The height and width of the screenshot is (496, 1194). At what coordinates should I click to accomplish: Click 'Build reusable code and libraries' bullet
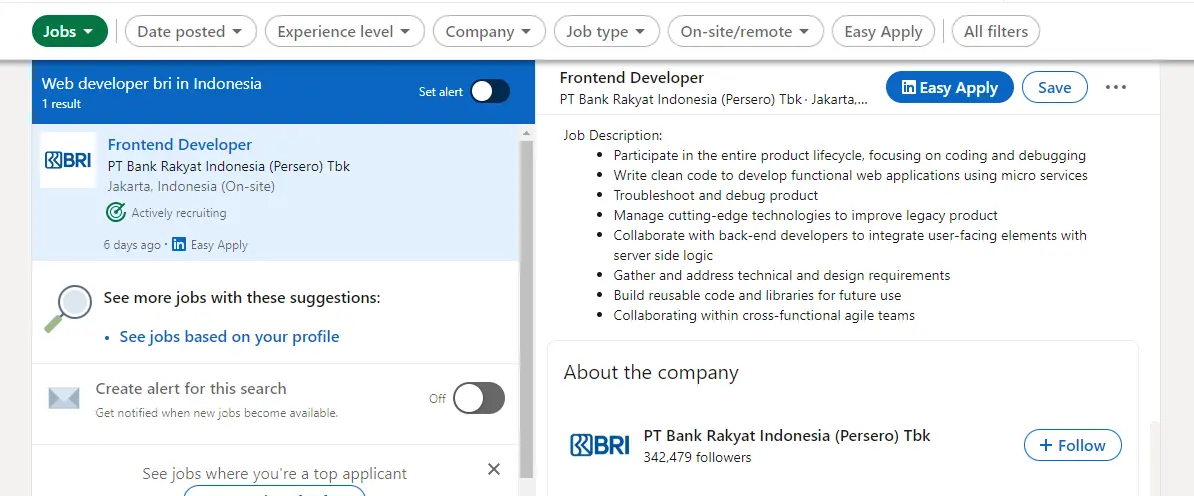[x=757, y=295]
